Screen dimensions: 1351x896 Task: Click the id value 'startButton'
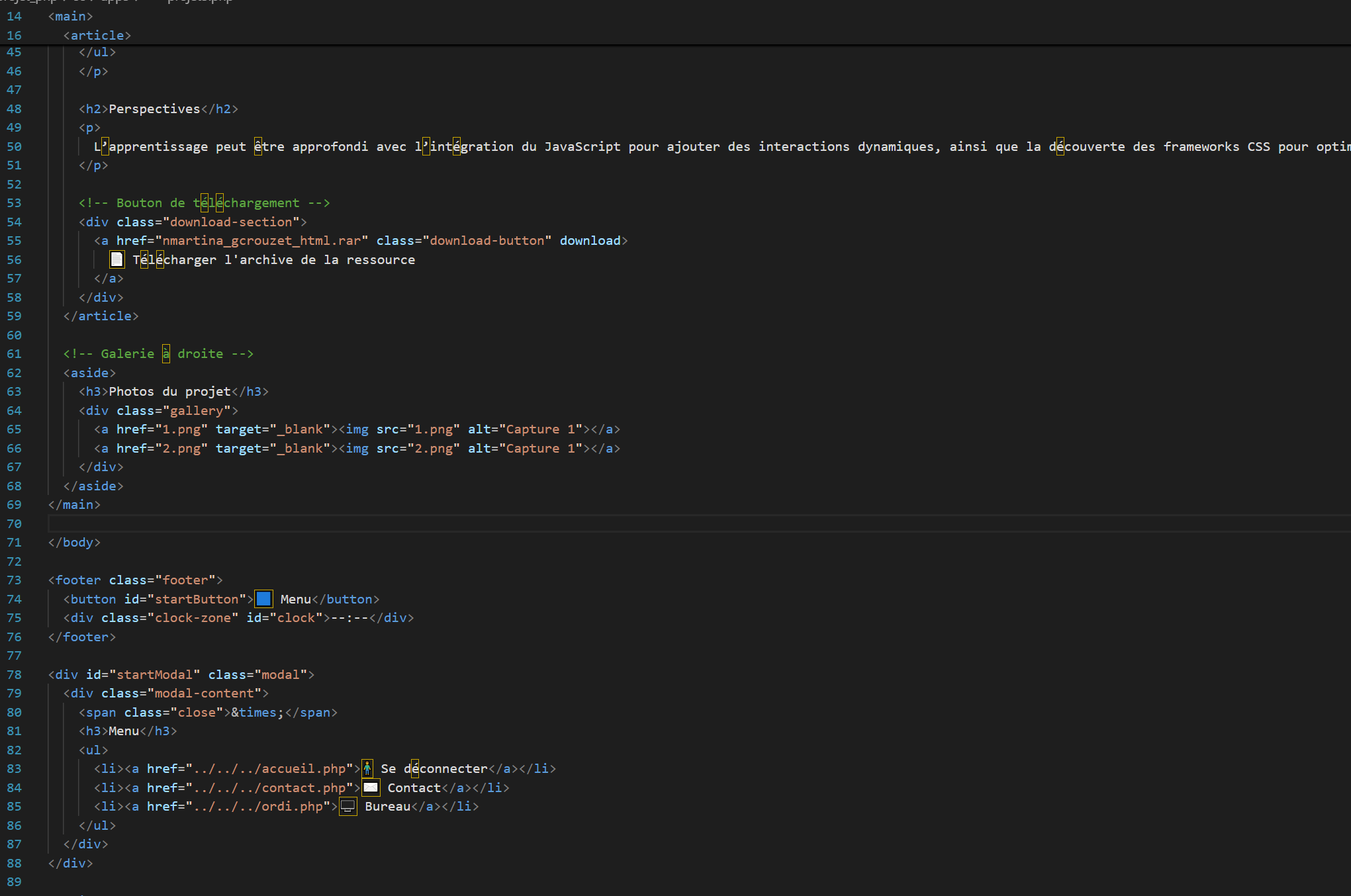[197, 599]
